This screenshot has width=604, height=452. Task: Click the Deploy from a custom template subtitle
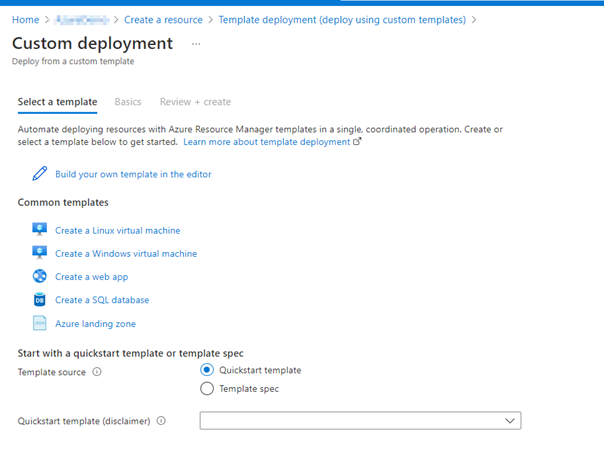tap(73, 61)
